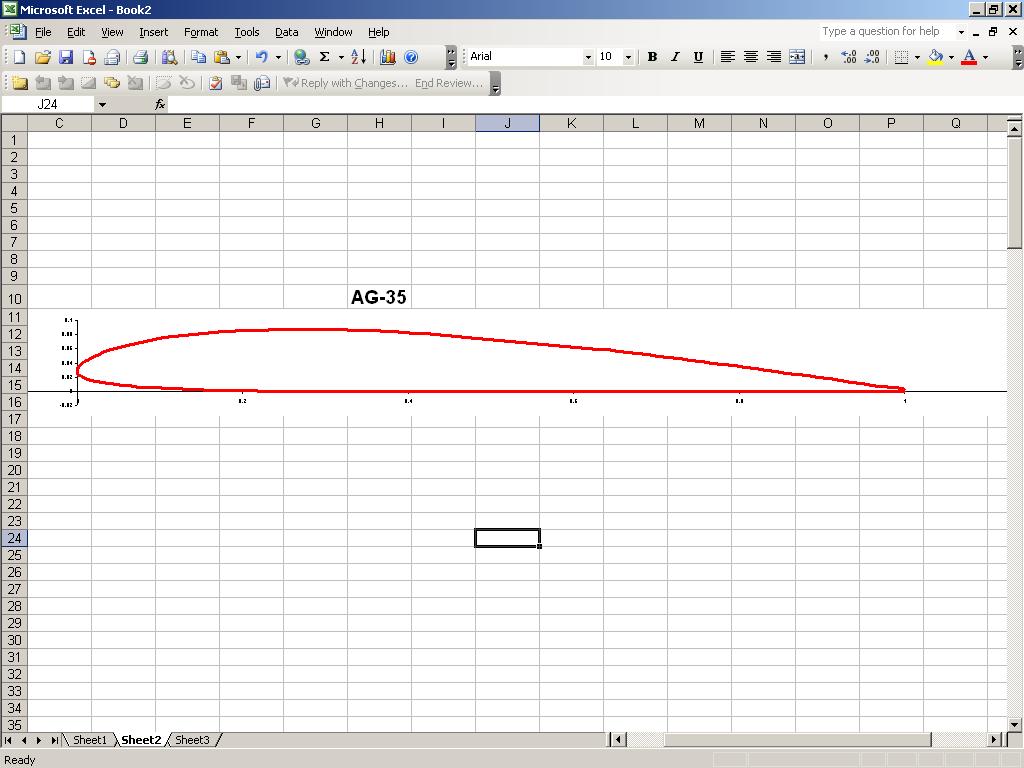Paste using the clipboard icon
1024x768 pixels.
point(222,57)
